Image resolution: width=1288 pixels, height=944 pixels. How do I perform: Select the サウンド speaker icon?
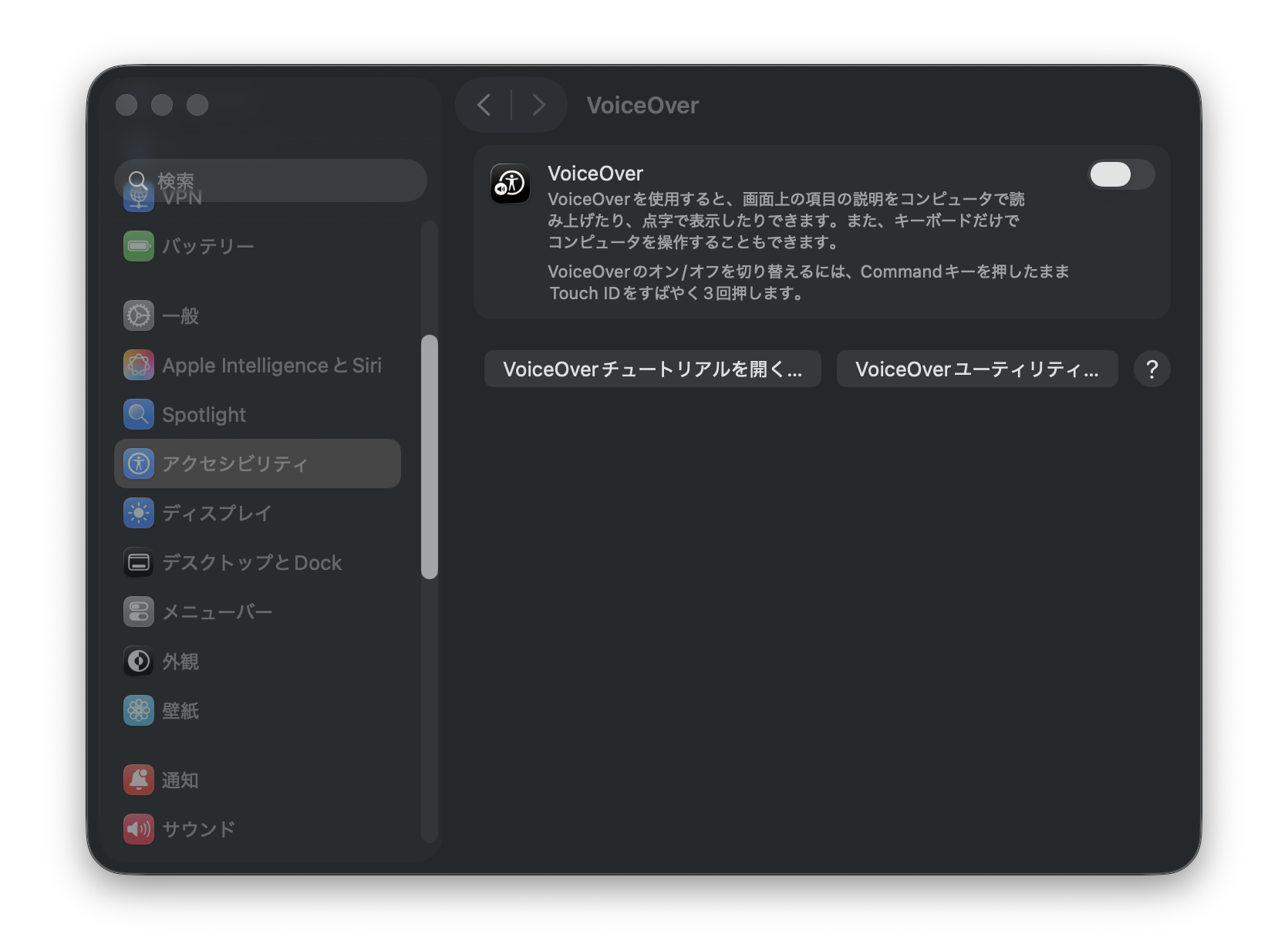tap(139, 829)
